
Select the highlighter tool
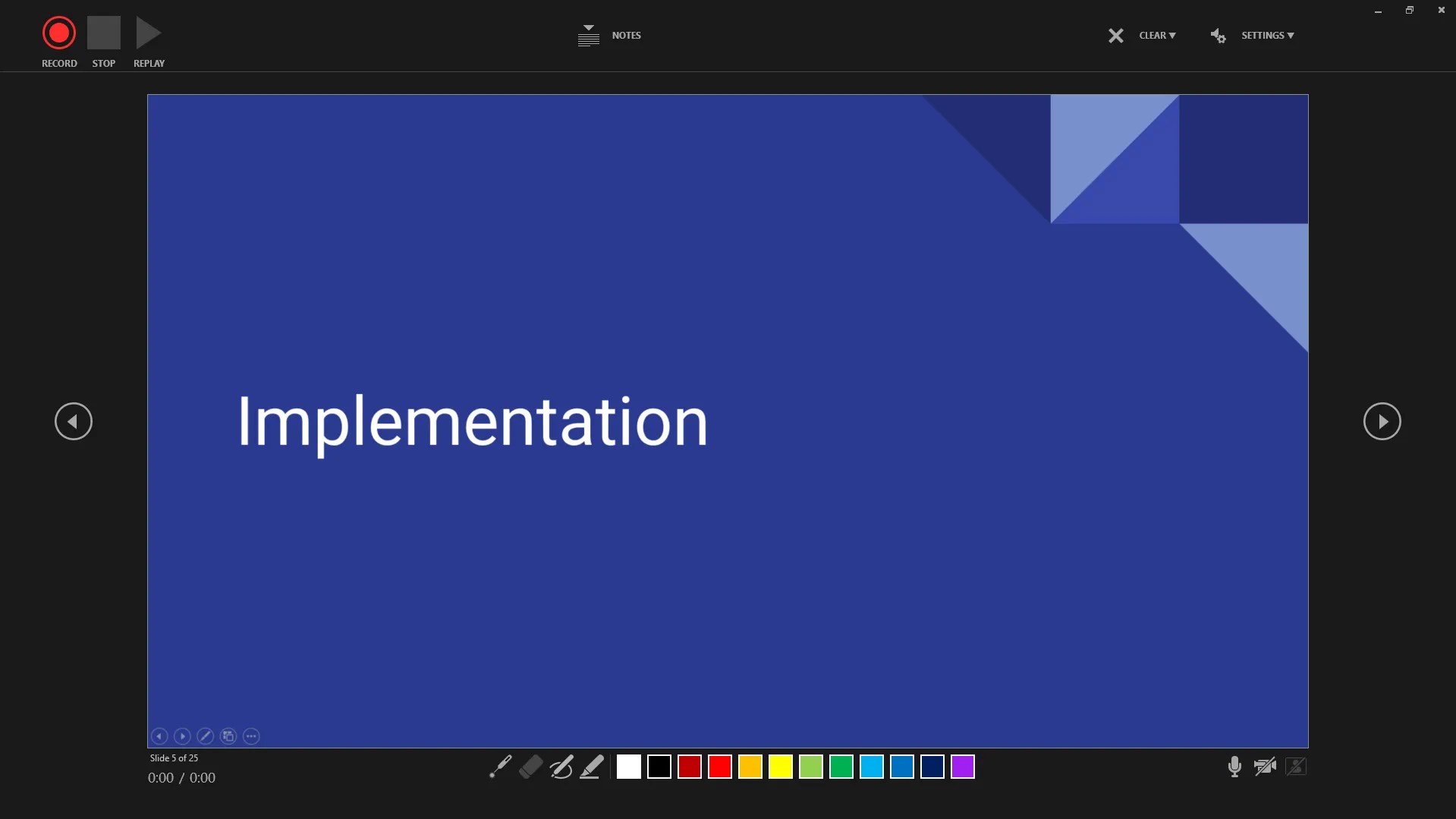(592, 767)
